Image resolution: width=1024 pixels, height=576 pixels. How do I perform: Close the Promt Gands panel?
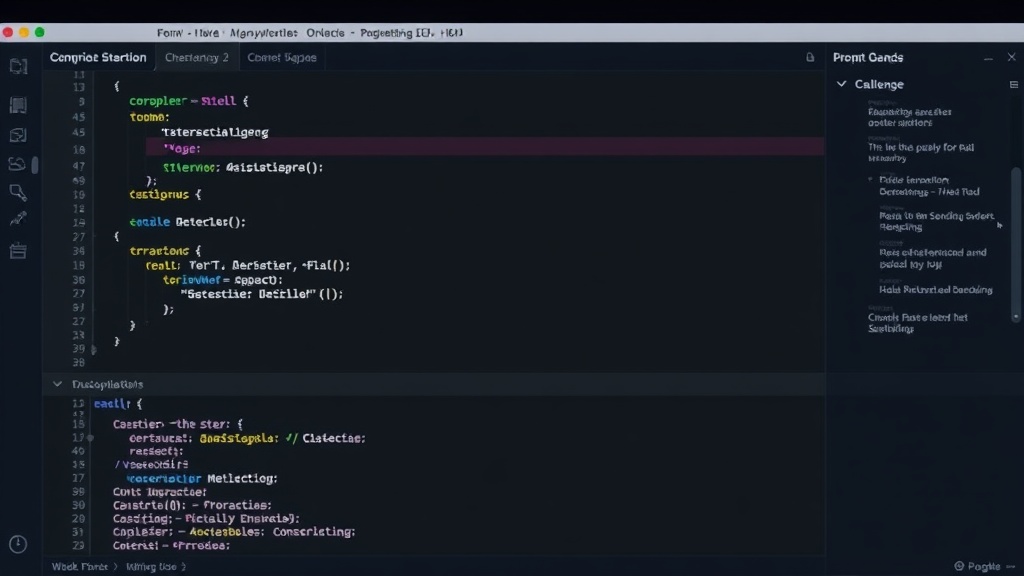[1012, 57]
